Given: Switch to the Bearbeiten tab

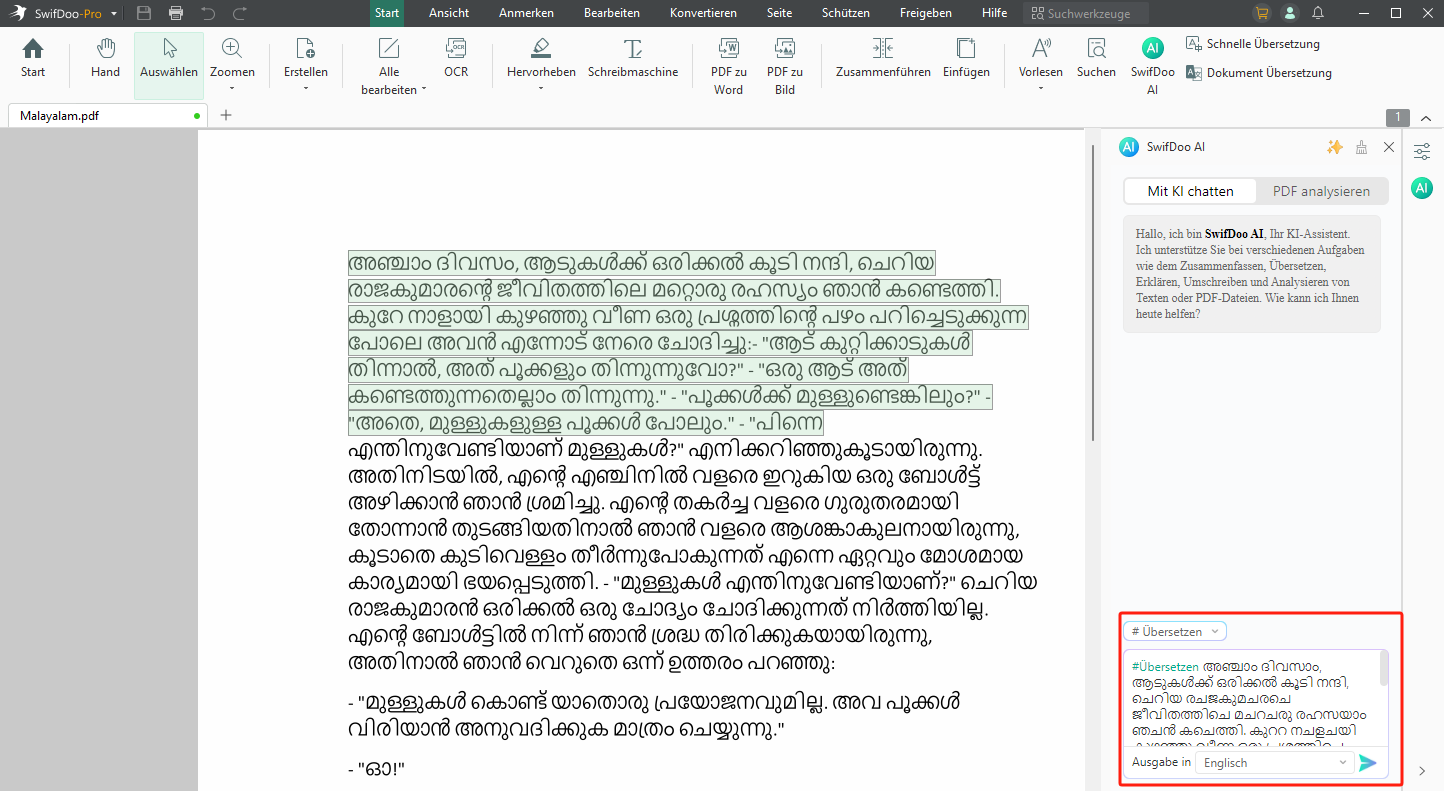Looking at the screenshot, I should tap(612, 13).
